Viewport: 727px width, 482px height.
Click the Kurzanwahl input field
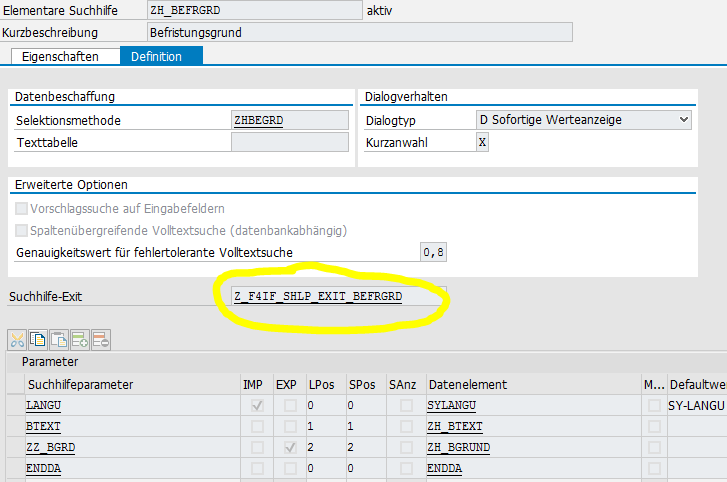click(x=482, y=142)
